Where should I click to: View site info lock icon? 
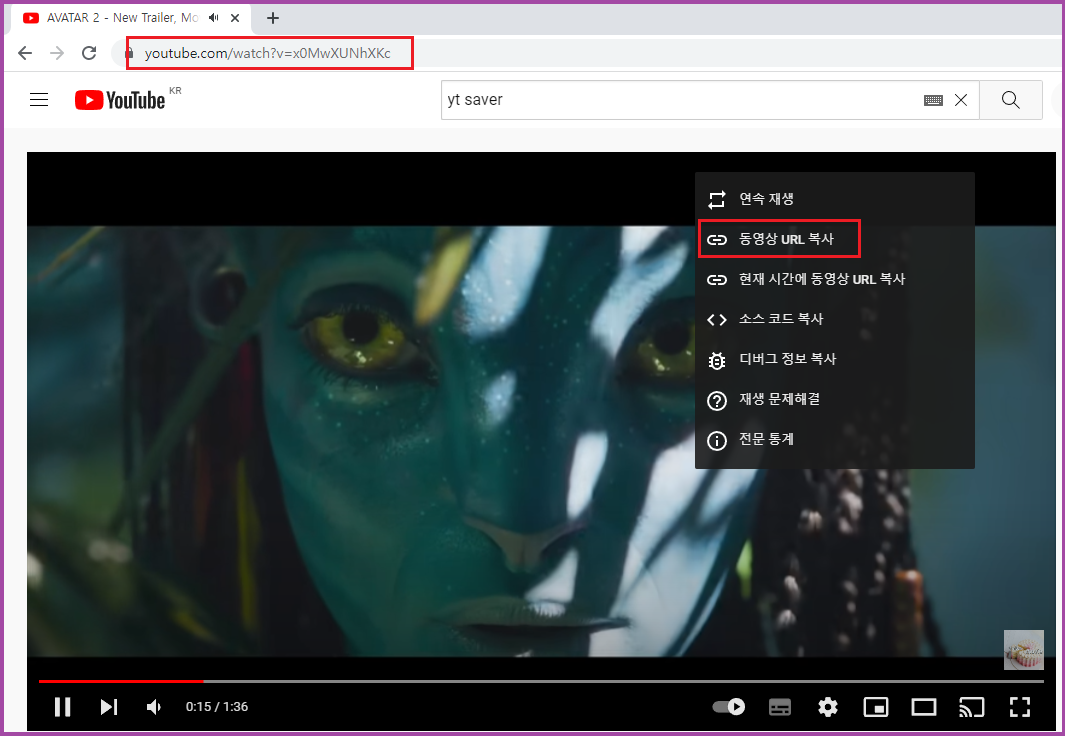[x=129, y=53]
